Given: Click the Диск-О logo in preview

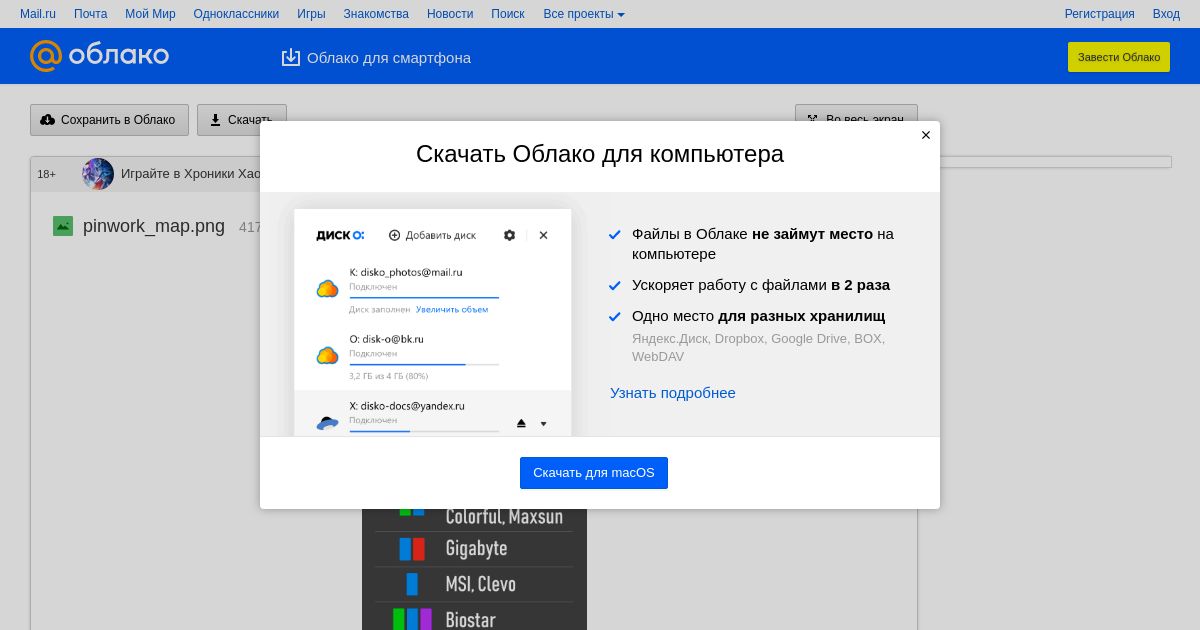Looking at the screenshot, I should [x=340, y=235].
